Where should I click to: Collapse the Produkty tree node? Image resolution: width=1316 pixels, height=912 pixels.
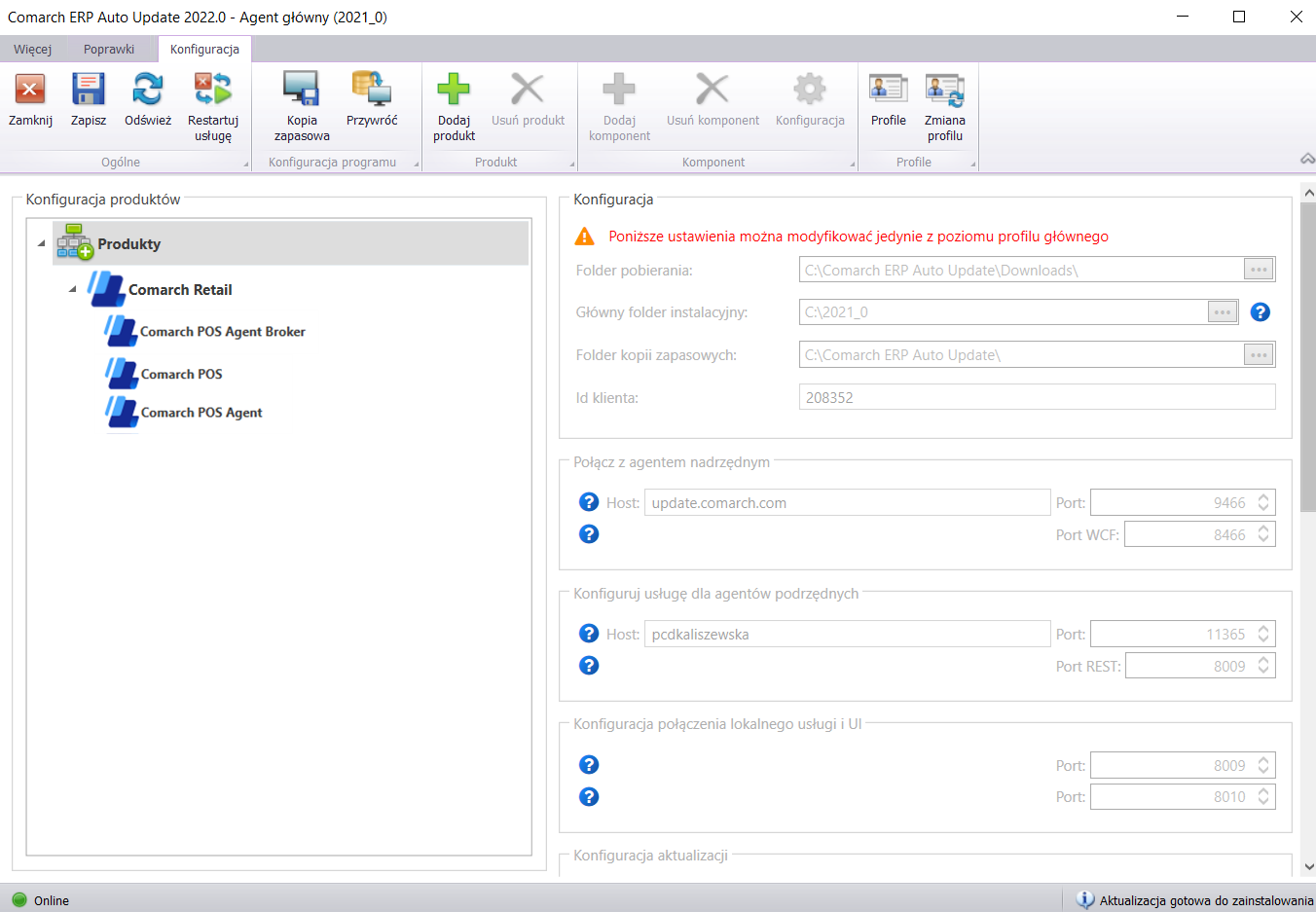coord(41,243)
